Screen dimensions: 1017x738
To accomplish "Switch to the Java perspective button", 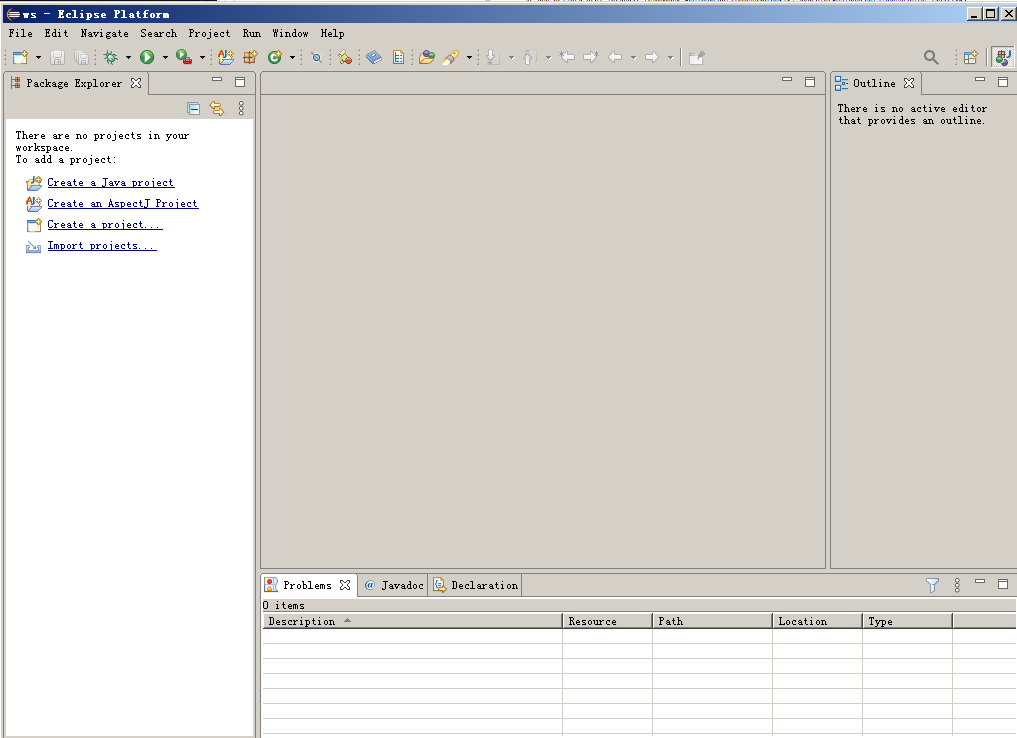I will [x=1002, y=57].
